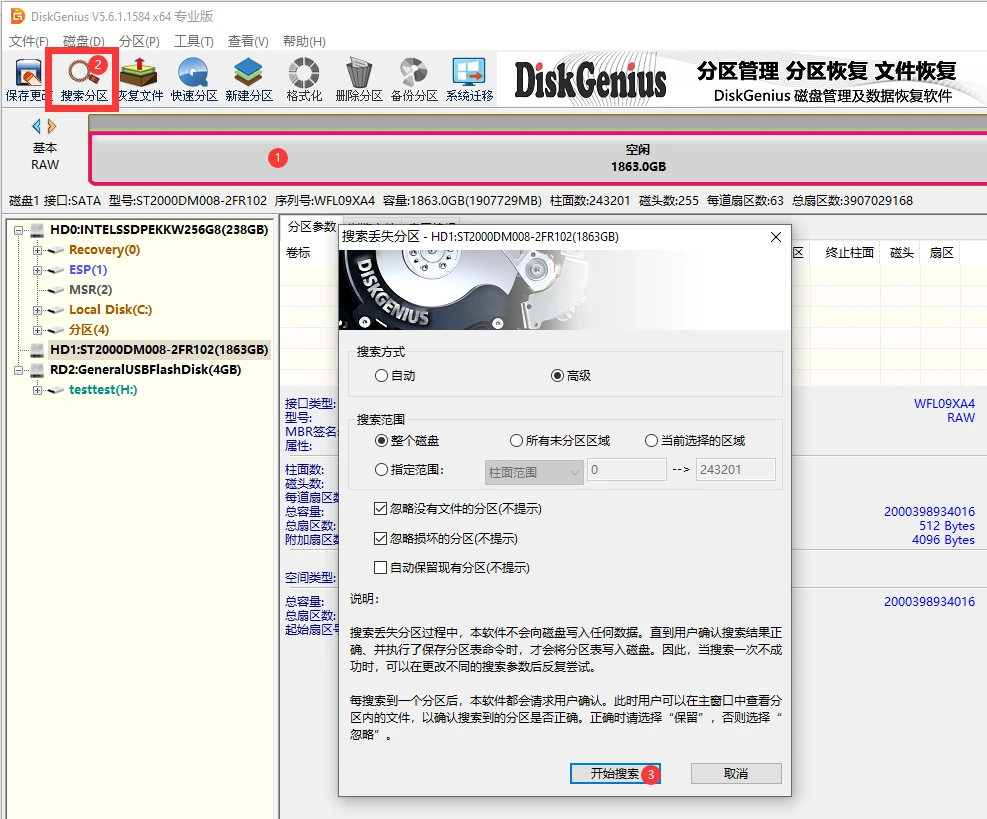
Task: Select the 删除分区 trash icon
Action: (x=359, y=80)
